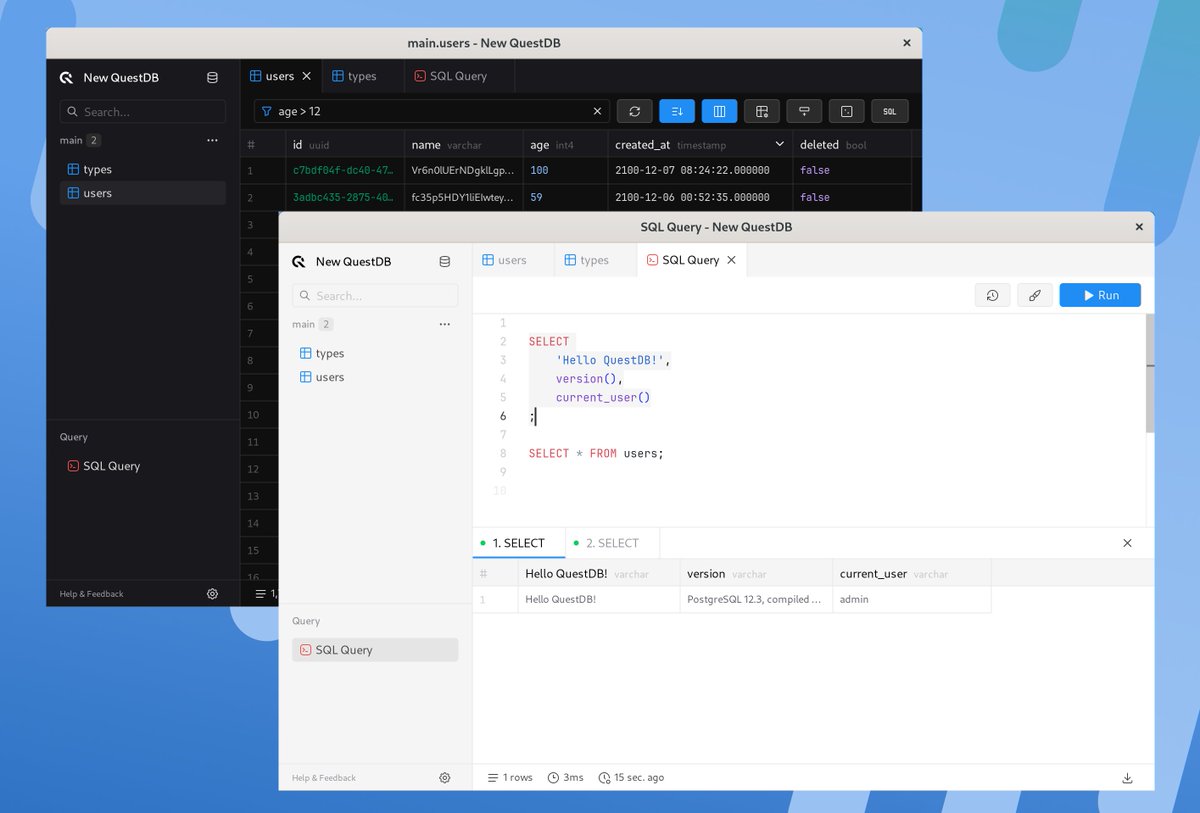Select age cell with value 100
The image size is (1200, 813).
(565, 170)
